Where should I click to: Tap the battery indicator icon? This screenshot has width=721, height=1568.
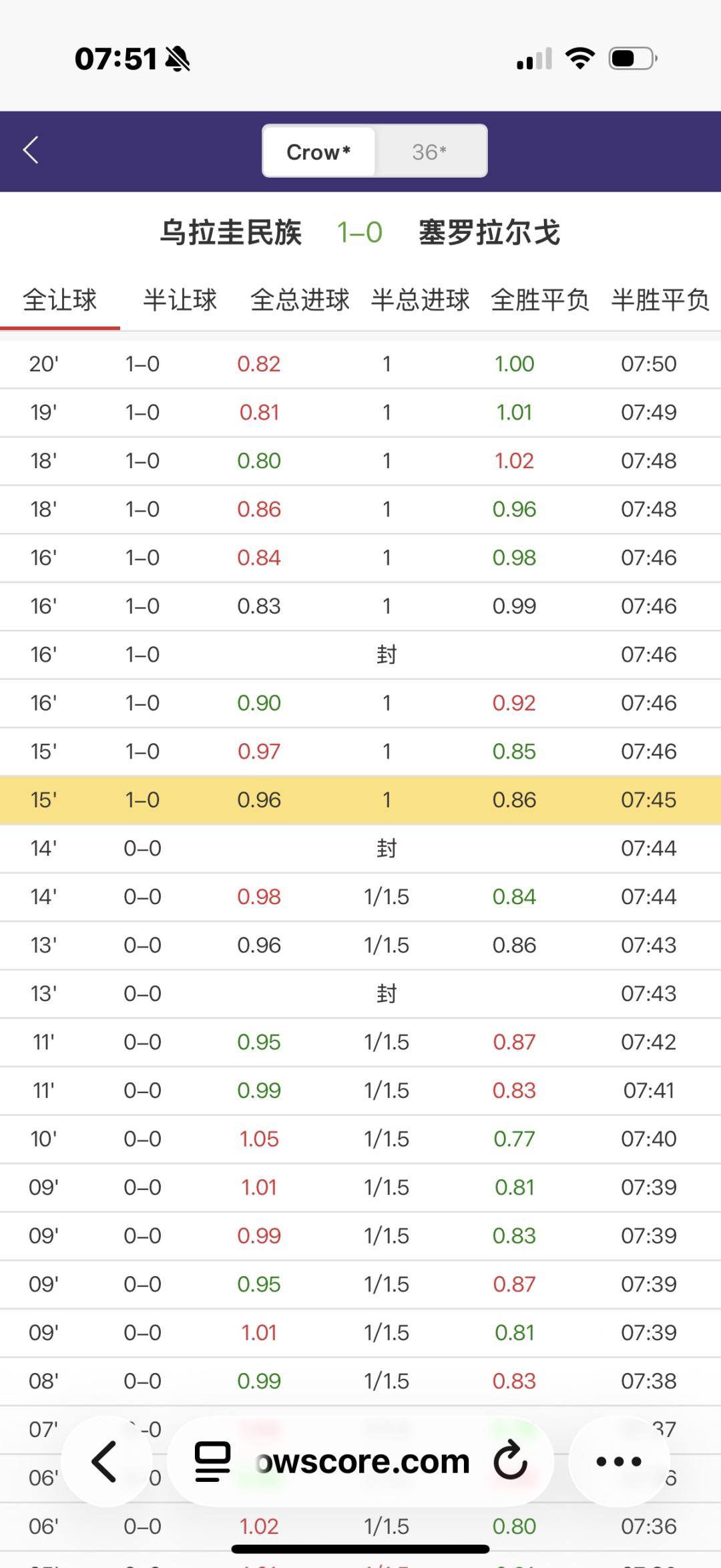(633, 59)
